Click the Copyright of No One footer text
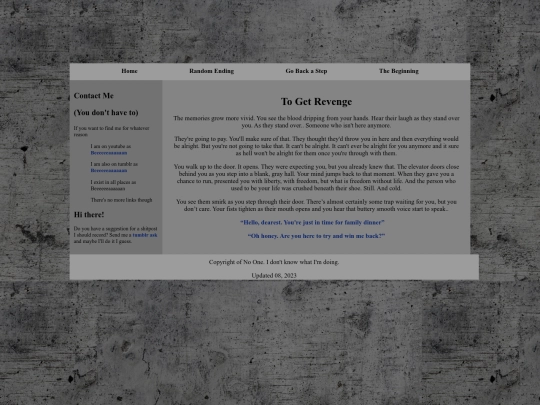This screenshot has width=540, height=405. (274, 262)
